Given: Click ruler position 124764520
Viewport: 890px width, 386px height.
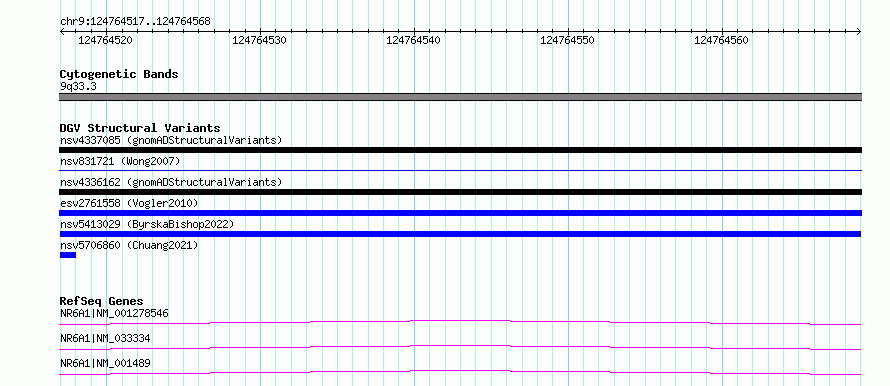Looking at the screenshot, I should pyautogui.click(x=106, y=40).
